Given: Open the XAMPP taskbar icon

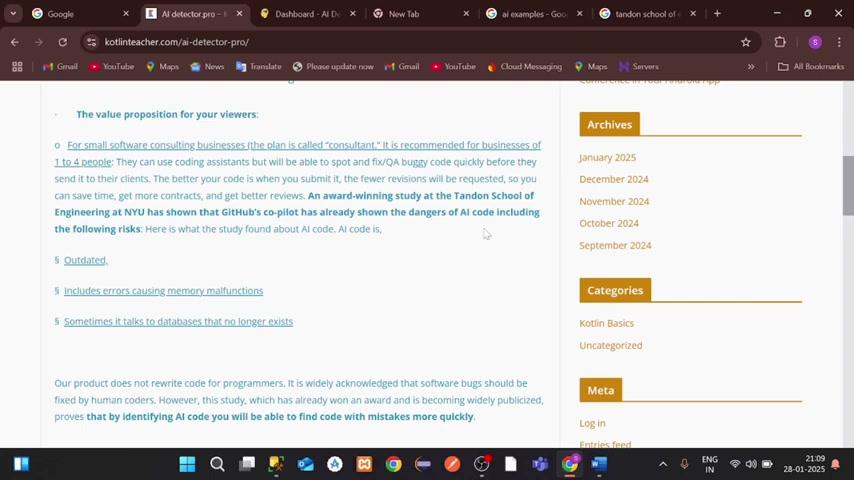Looking at the screenshot, I should coord(364,464).
